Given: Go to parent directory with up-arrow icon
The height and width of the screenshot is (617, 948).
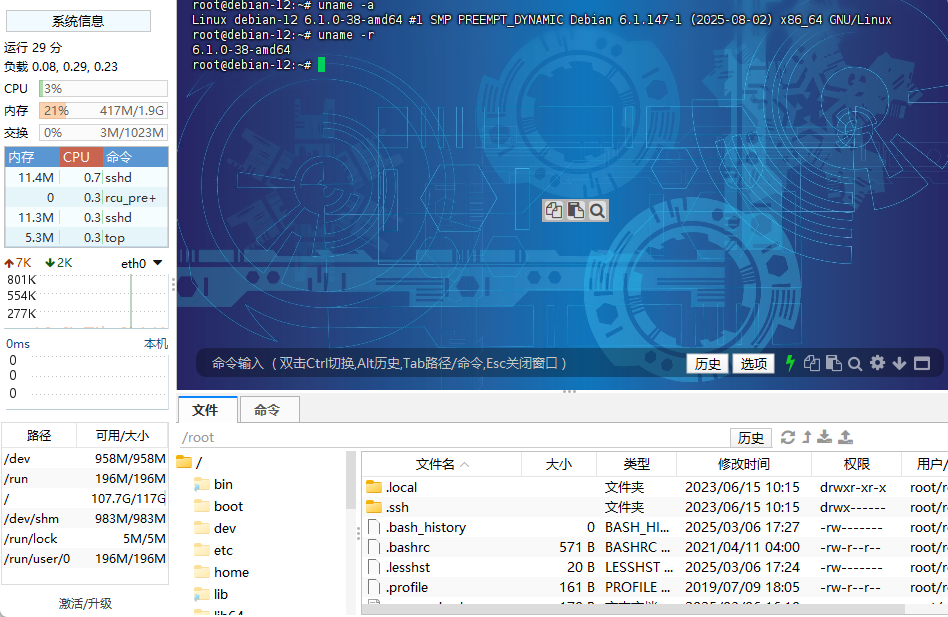Looking at the screenshot, I should click(x=807, y=437).
